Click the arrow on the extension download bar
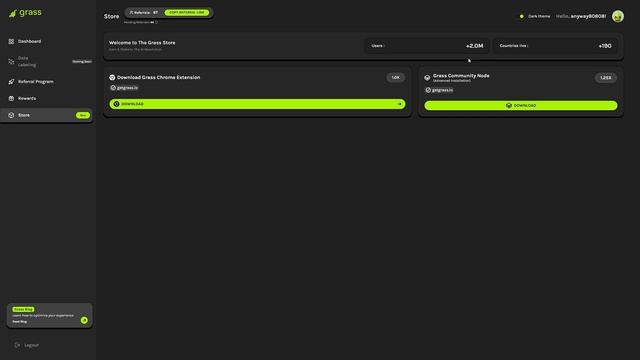This screenshot has width=640, height=360. click(400, 104)
